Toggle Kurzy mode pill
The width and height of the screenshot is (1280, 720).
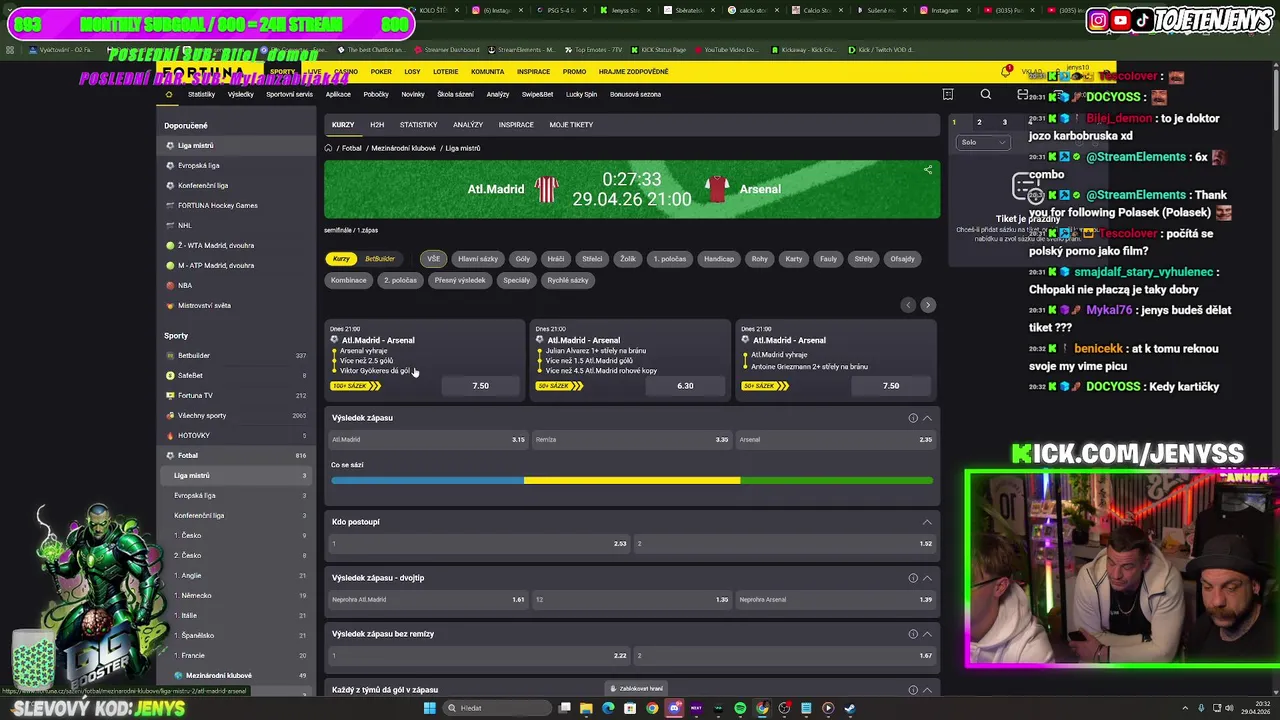(342, 259)
